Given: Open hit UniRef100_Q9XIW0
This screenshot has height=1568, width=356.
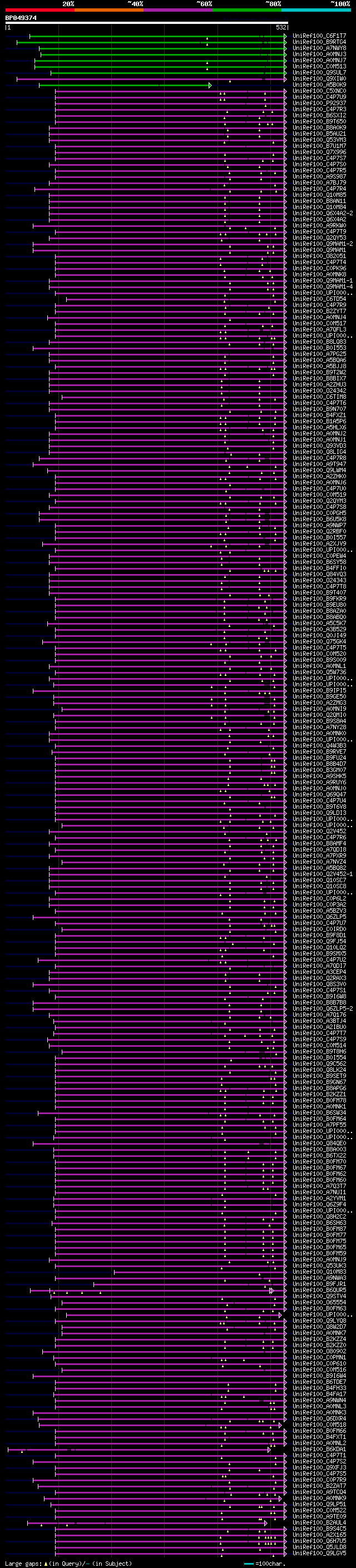Looking at the screenshot, I should (319, 78).
